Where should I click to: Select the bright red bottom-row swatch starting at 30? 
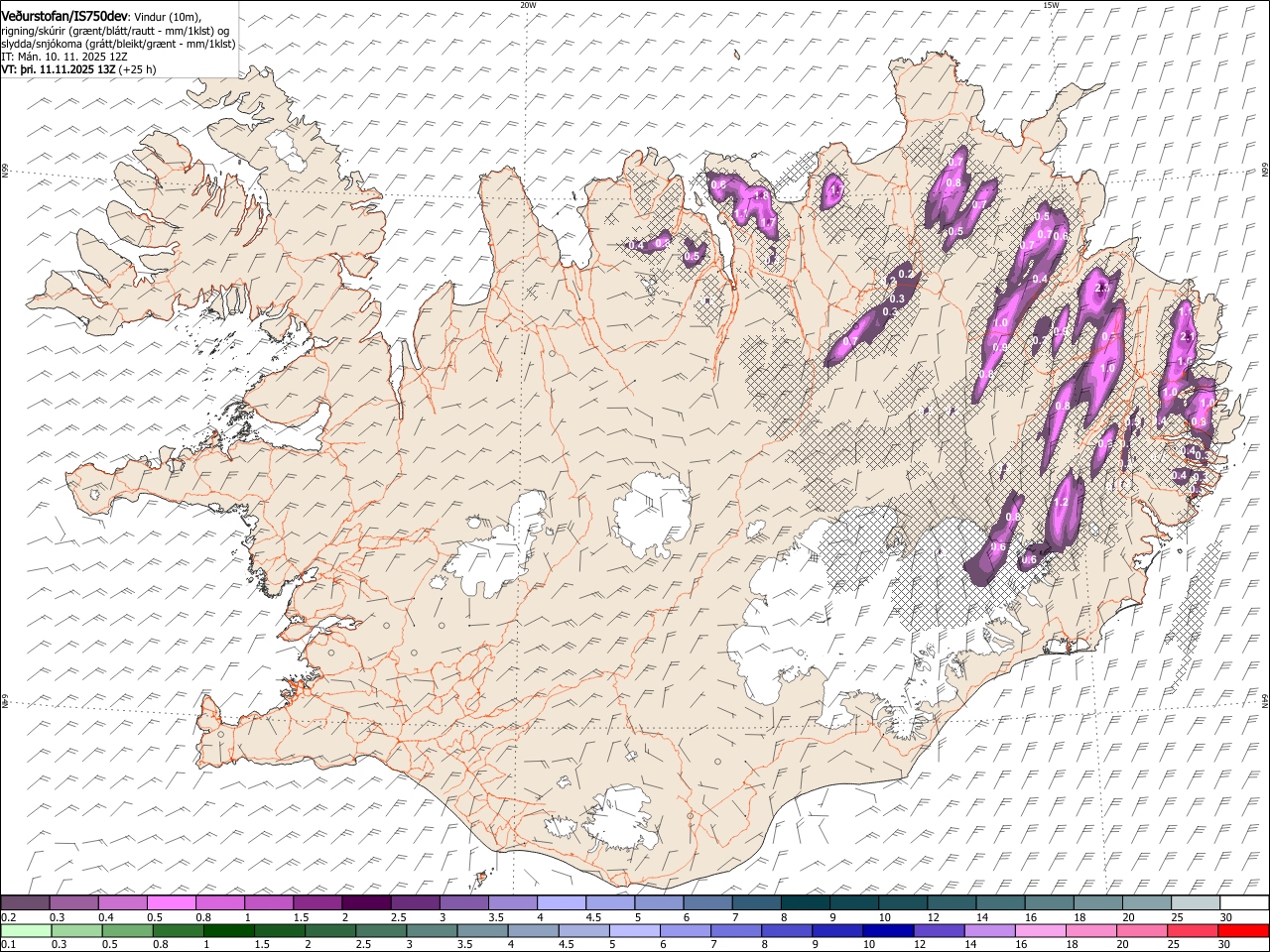pos(1243,930)
